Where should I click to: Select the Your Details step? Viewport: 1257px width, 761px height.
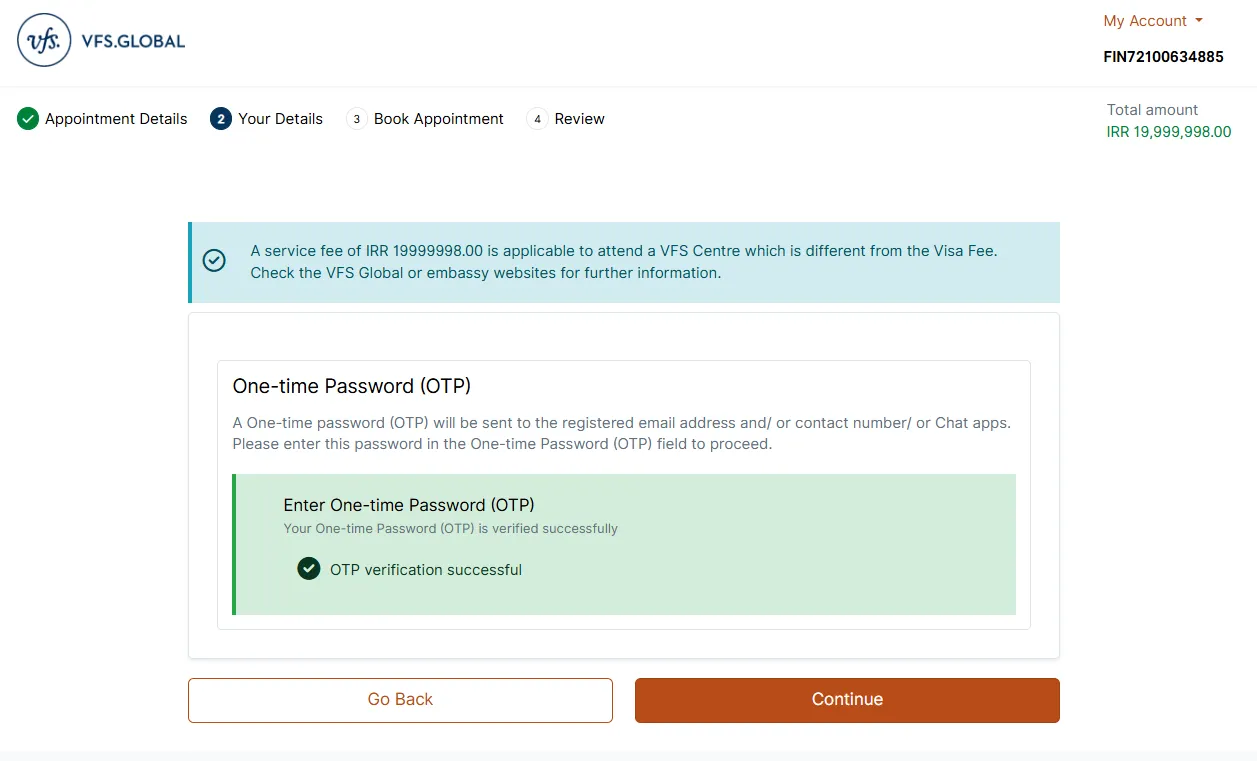coord(280,119)
